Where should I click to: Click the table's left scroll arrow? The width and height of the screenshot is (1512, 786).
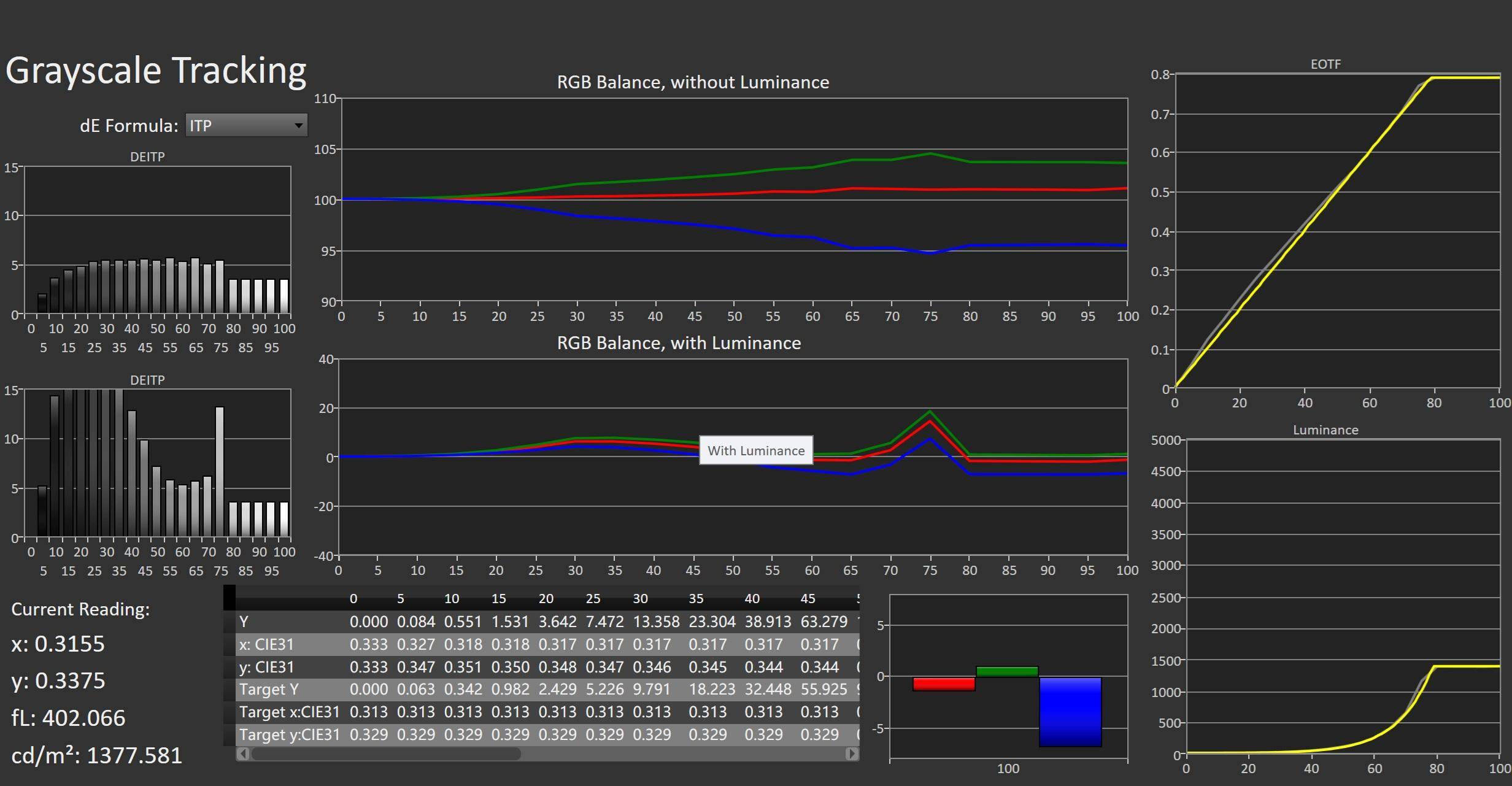point(243,753)
